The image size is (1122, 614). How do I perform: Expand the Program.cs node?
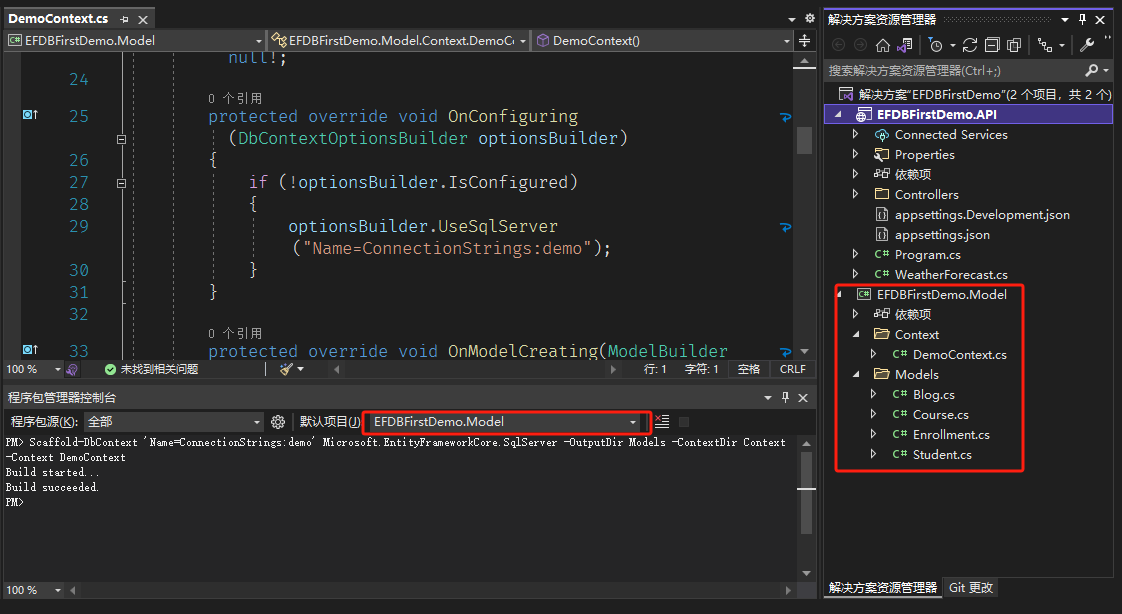(x=855, y=254)
